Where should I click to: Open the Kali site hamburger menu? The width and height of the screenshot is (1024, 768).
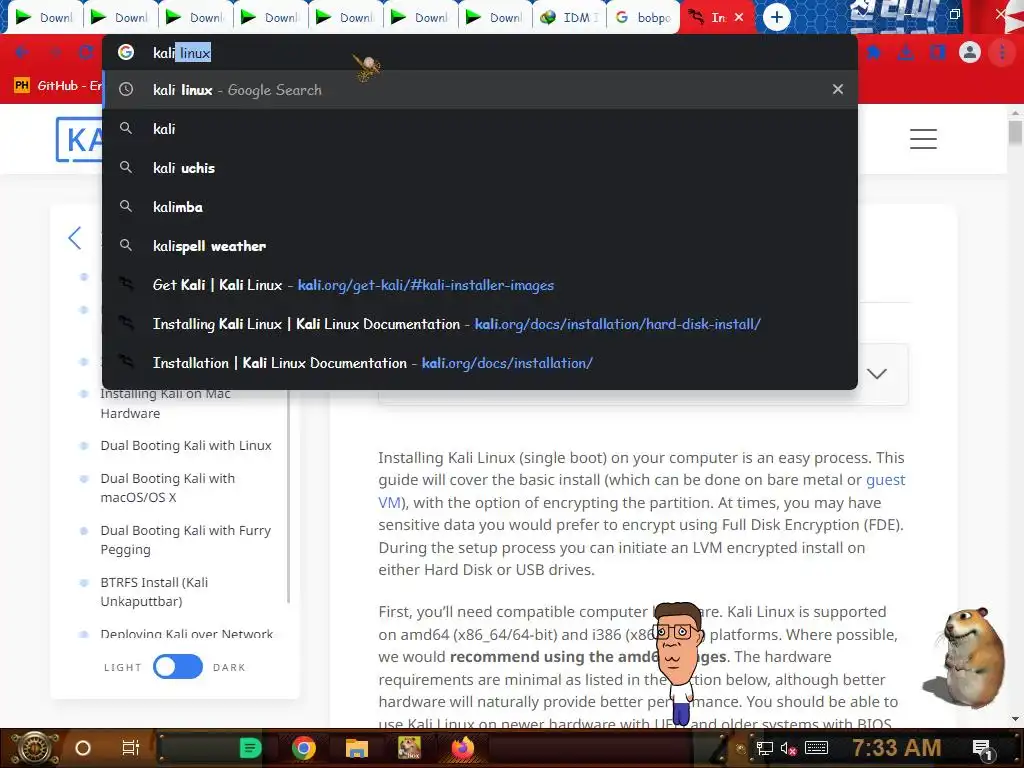coord(923,138)
